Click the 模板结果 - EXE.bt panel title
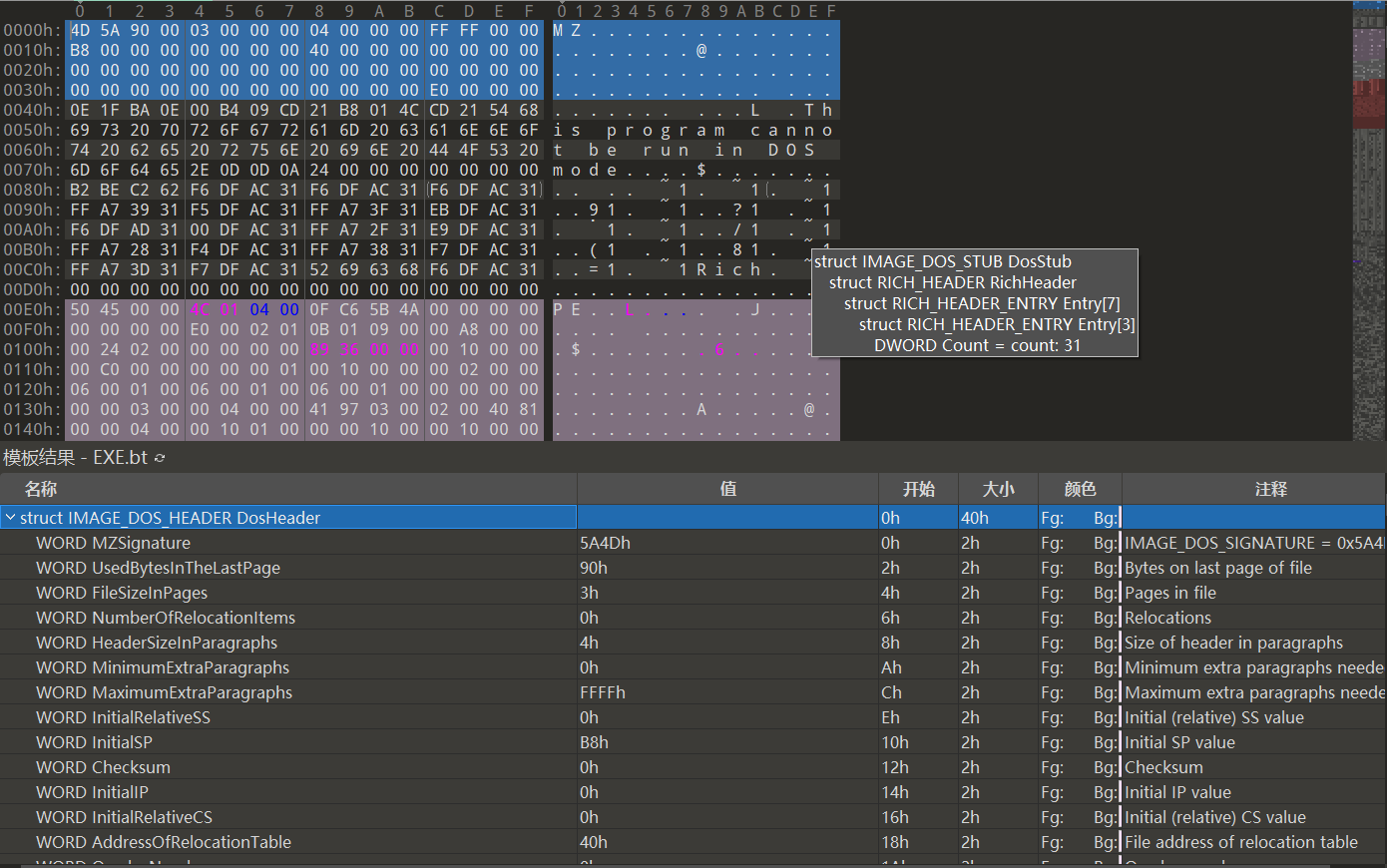 point(75,458)
